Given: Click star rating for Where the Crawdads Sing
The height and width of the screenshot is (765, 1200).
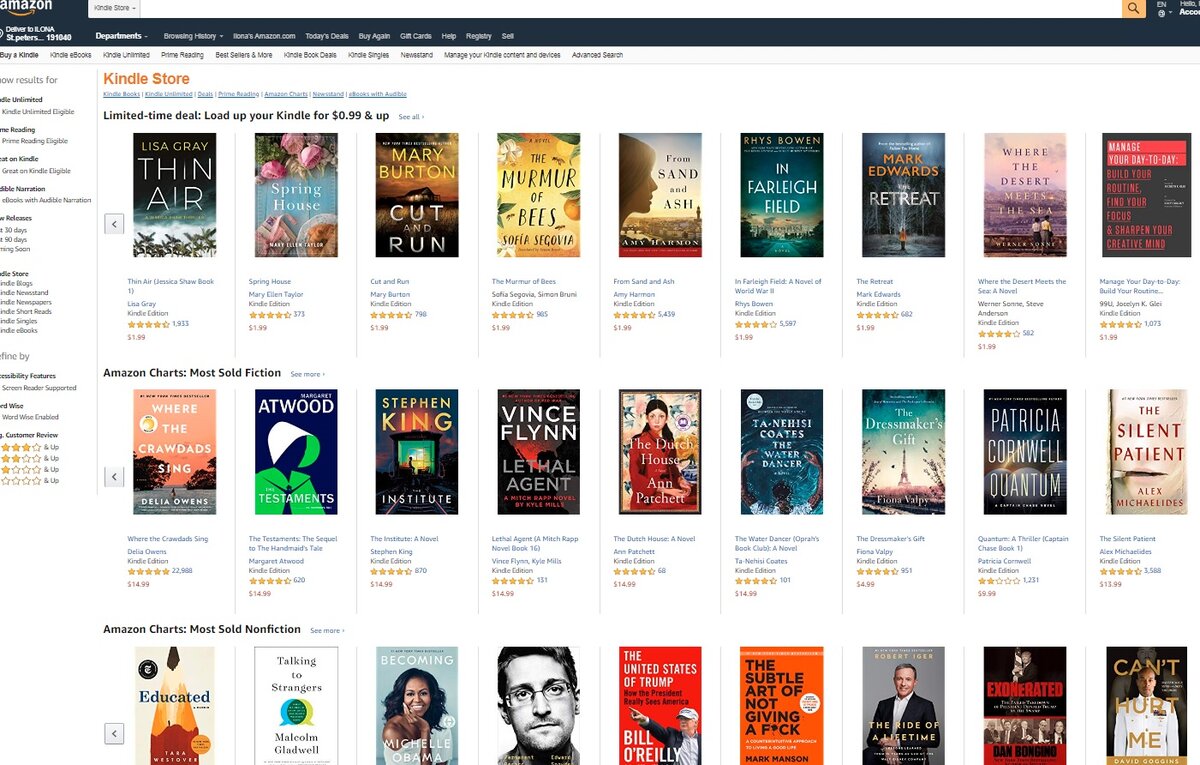Looking at the screenshot, I should click(148, 571).
